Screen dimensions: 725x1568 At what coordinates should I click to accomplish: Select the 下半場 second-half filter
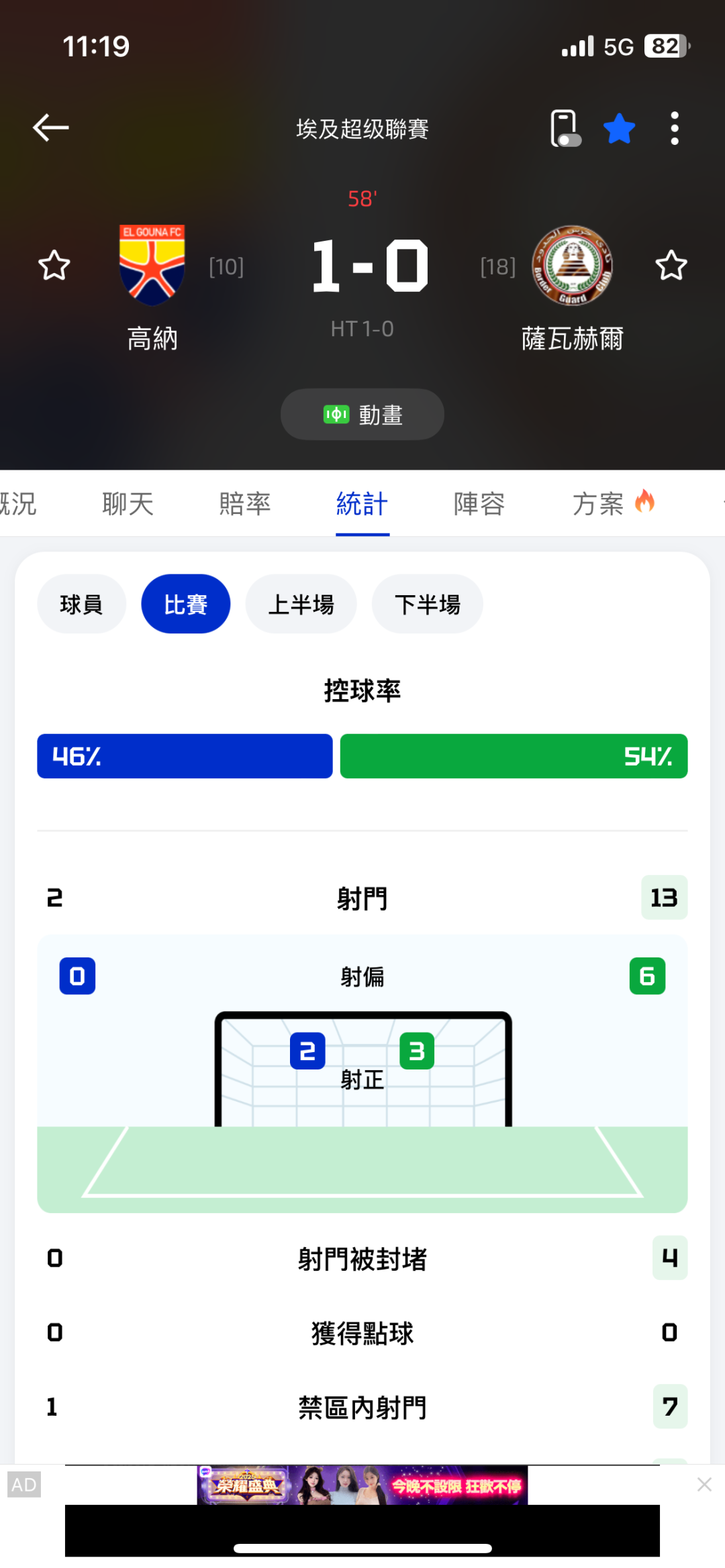click(x=427, y=604)
